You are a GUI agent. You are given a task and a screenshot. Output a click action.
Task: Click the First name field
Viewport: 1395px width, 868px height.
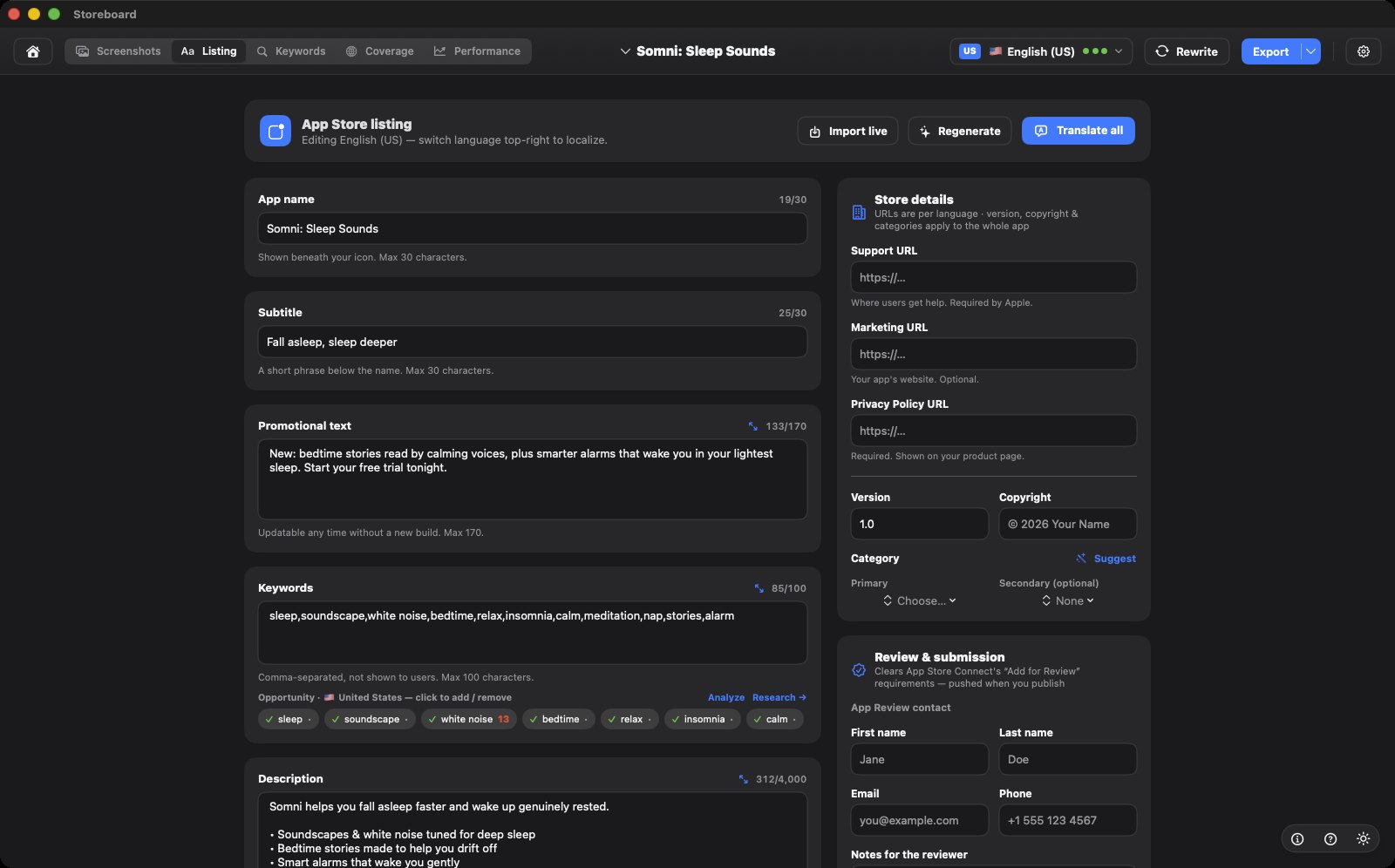(x=920, y=759)
